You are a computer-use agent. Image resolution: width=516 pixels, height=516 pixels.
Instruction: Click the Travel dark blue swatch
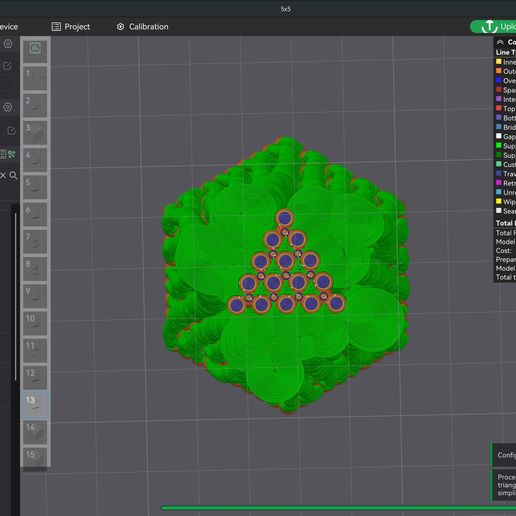tap(499, 173)
